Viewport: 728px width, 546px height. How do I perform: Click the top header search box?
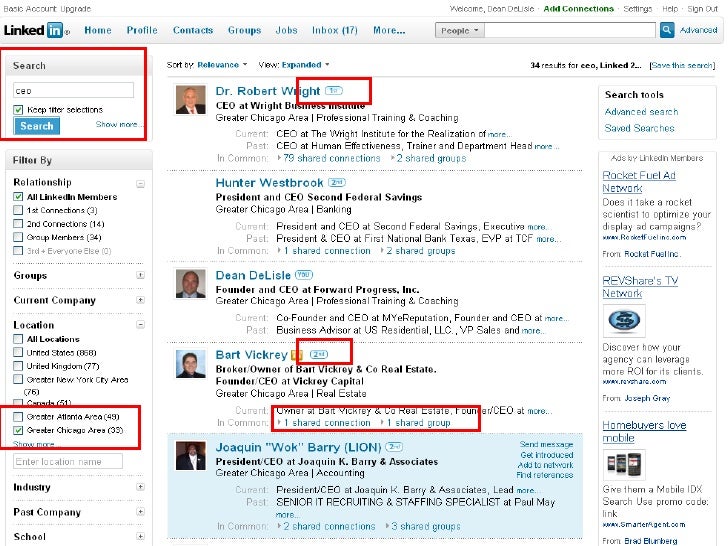click(570, 30)
